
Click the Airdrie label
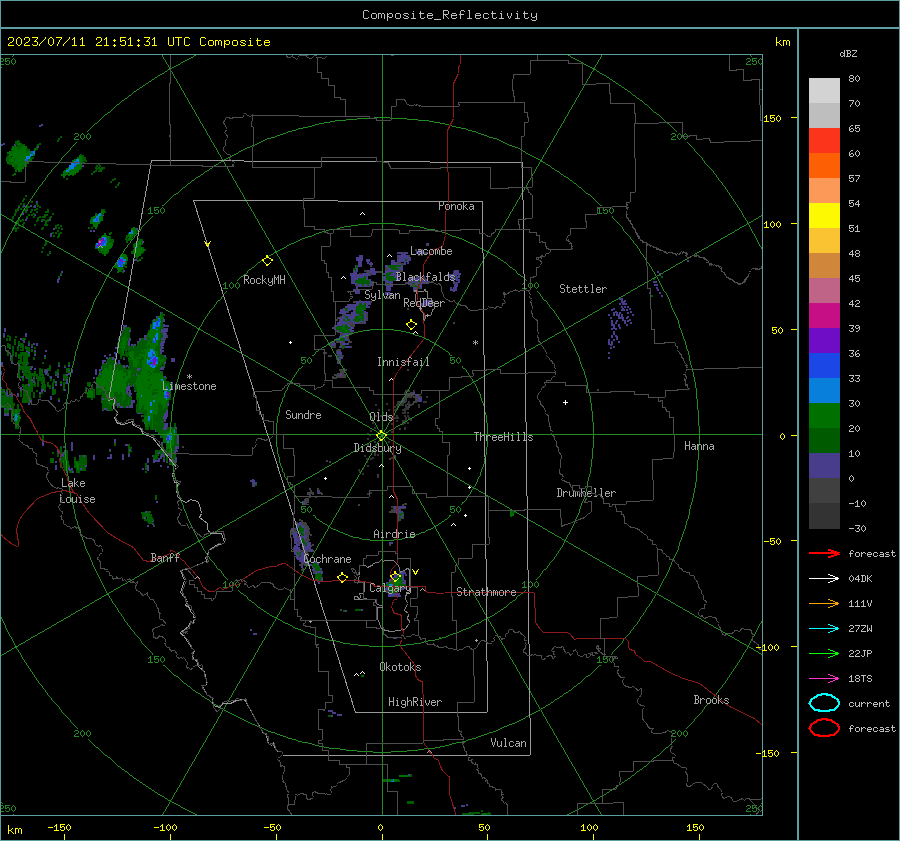(x=394, y=534)
